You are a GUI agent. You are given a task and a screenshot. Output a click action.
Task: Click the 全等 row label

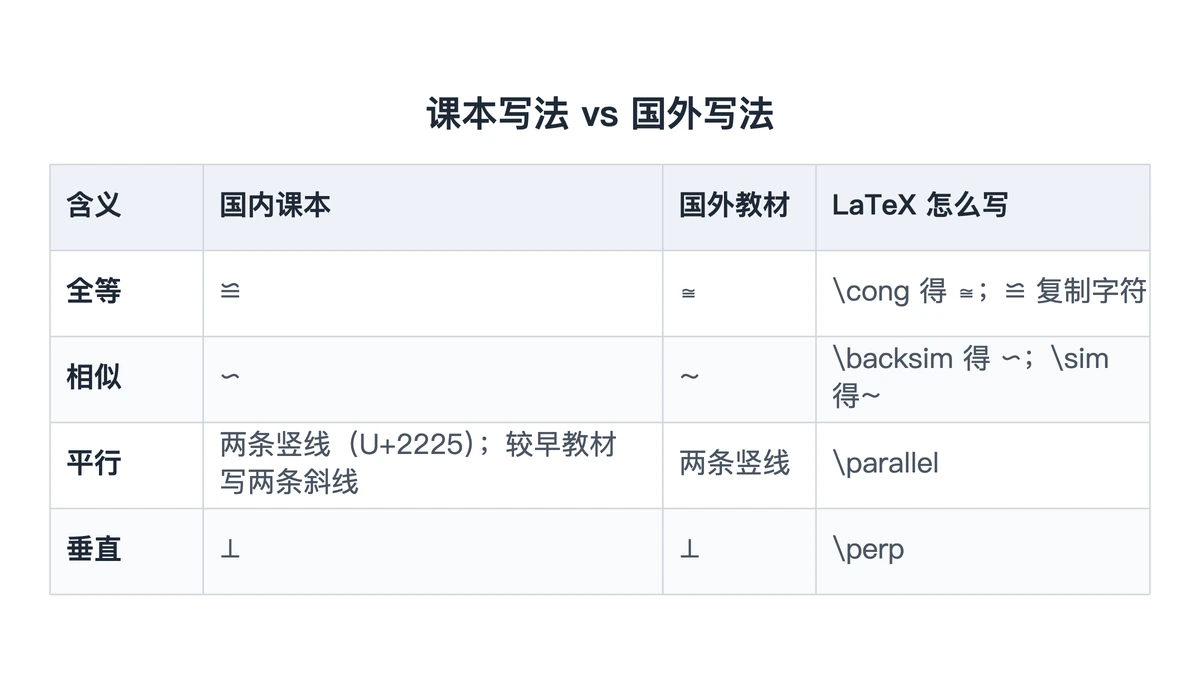point(94,292)
